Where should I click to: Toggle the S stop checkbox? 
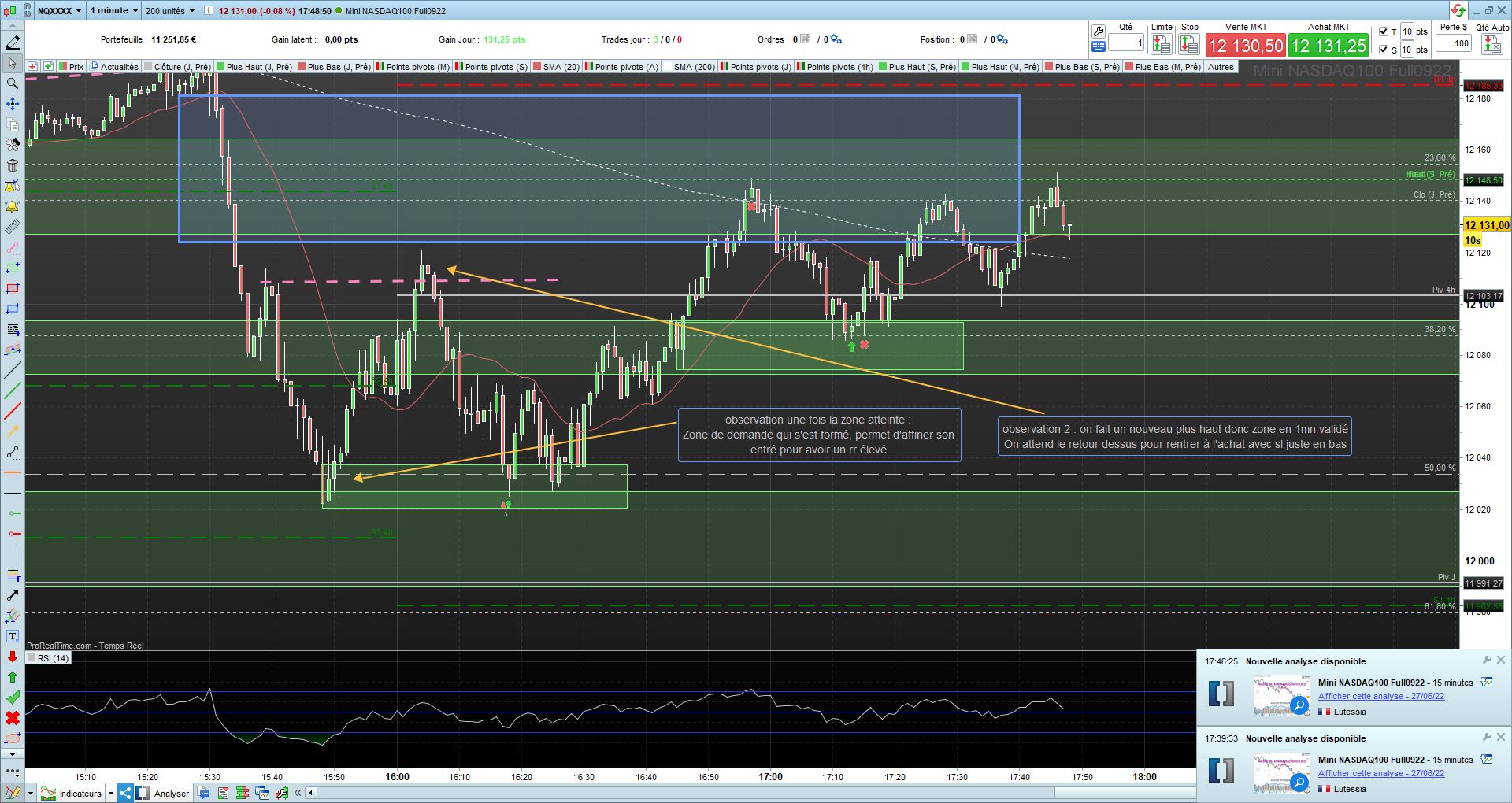click(x=1384, y=50)
